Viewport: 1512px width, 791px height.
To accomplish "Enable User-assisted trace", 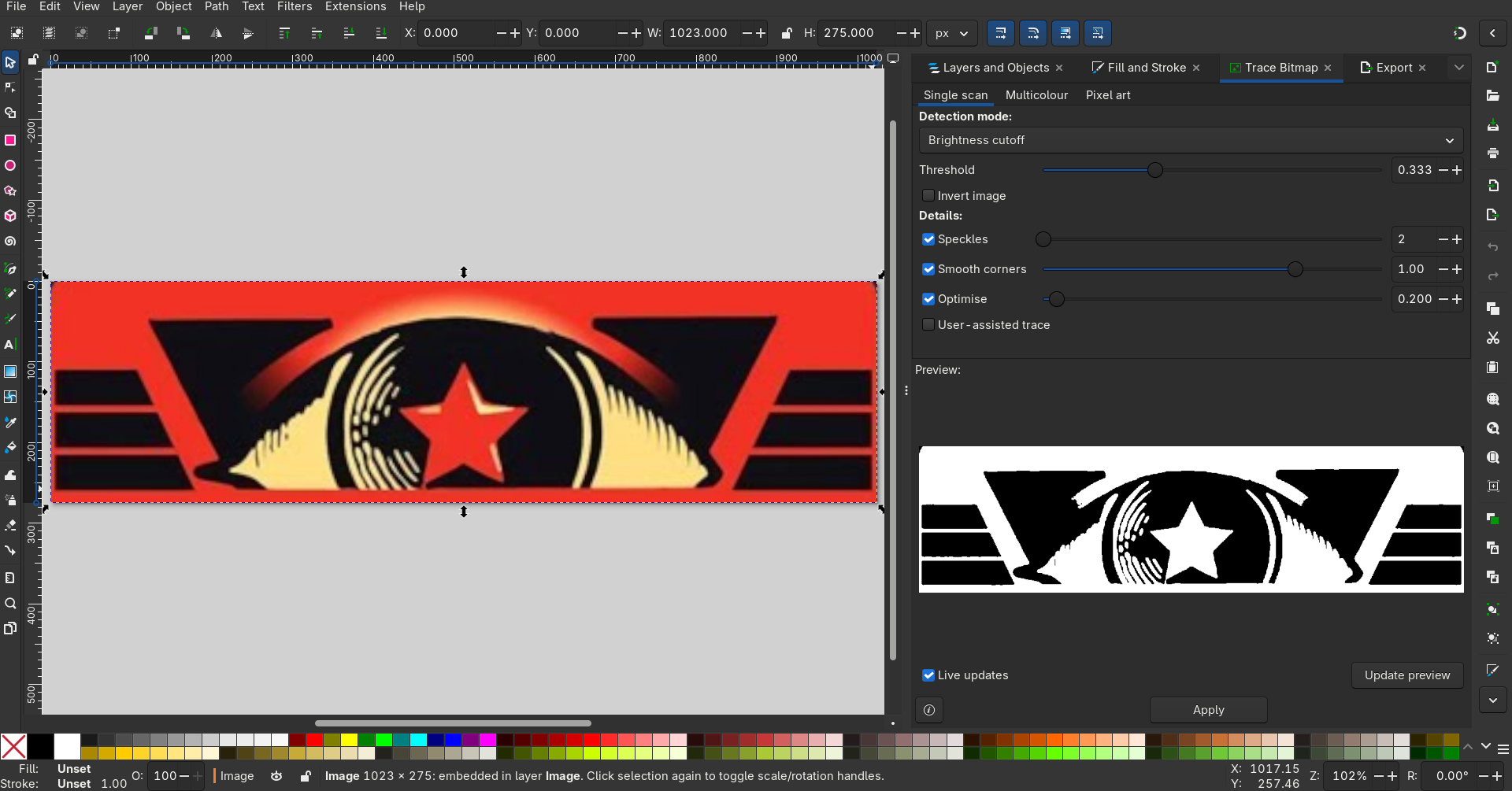I will (928, 325).
